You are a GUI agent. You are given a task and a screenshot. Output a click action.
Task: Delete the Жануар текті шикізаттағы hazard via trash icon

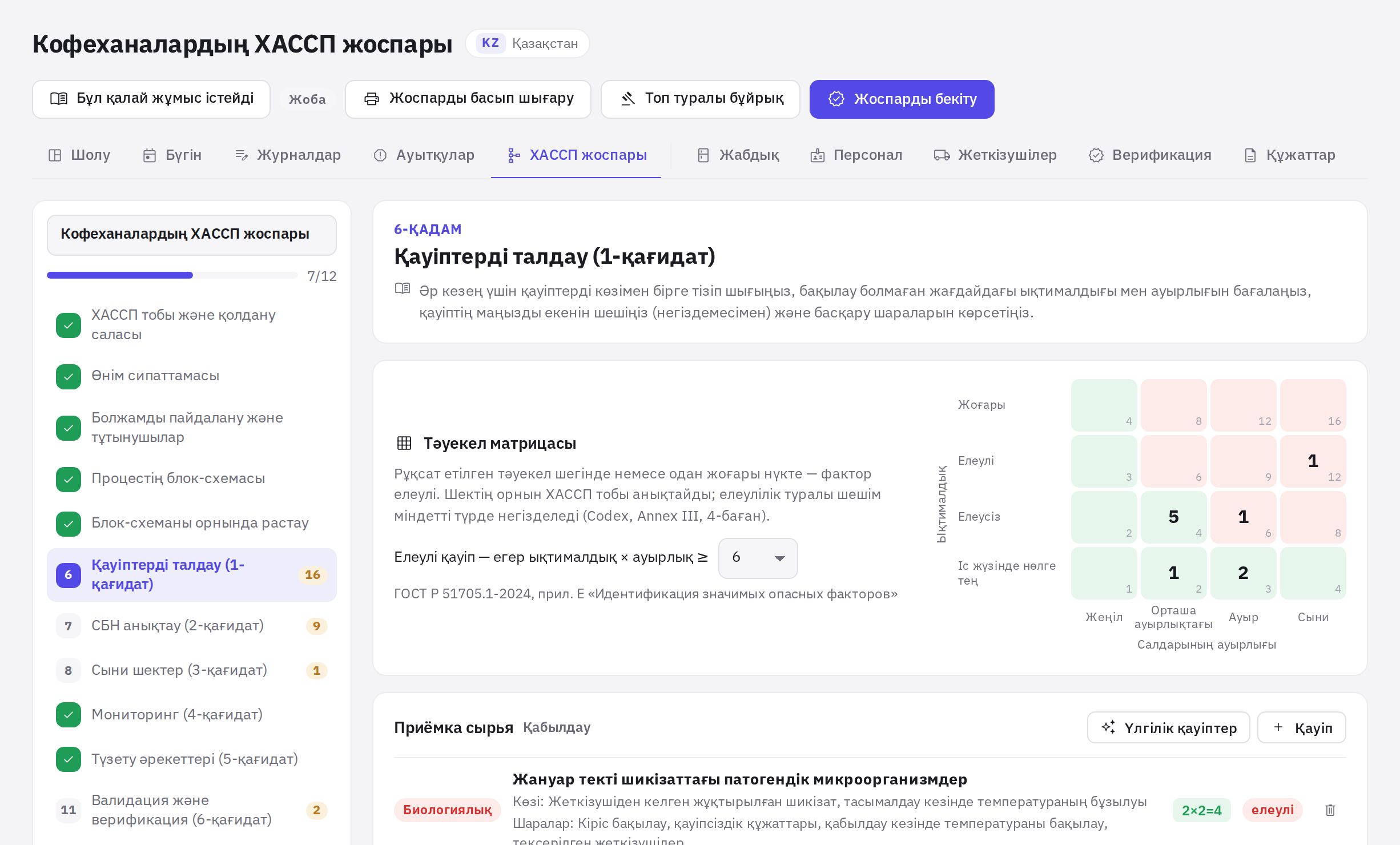click(1330, 810)
